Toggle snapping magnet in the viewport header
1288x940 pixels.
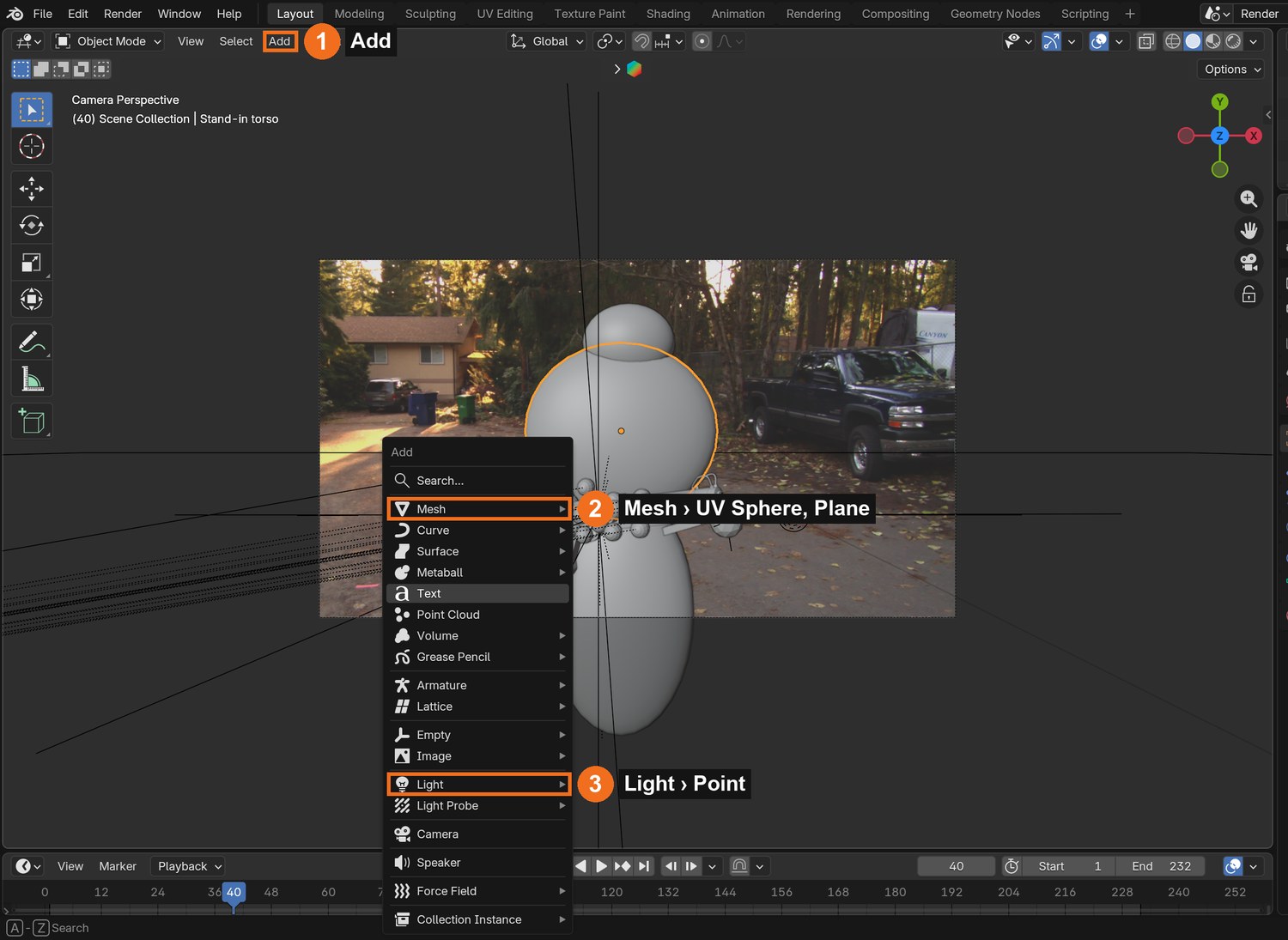(641, 41)
